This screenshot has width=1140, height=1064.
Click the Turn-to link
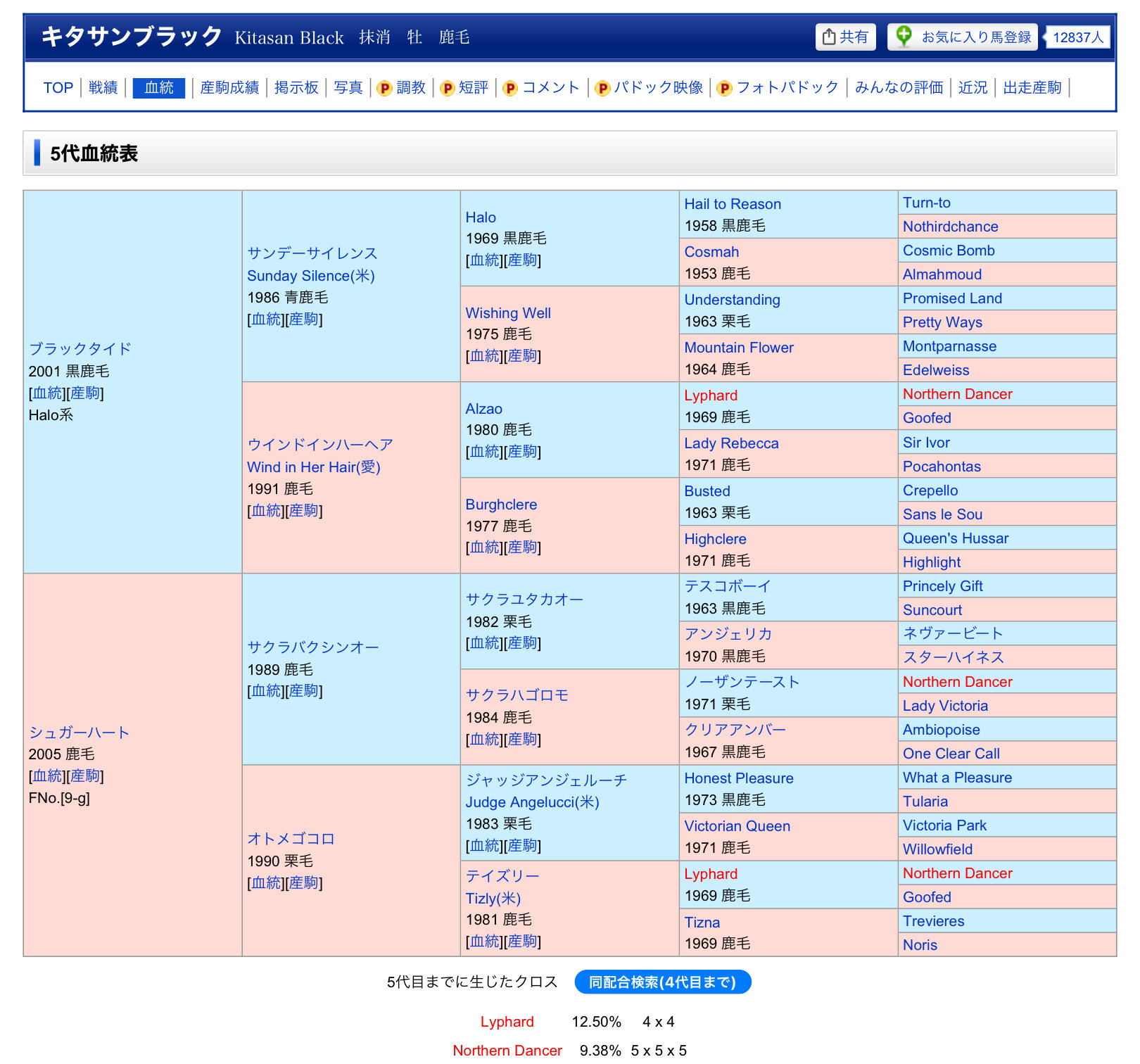(927, 203)
